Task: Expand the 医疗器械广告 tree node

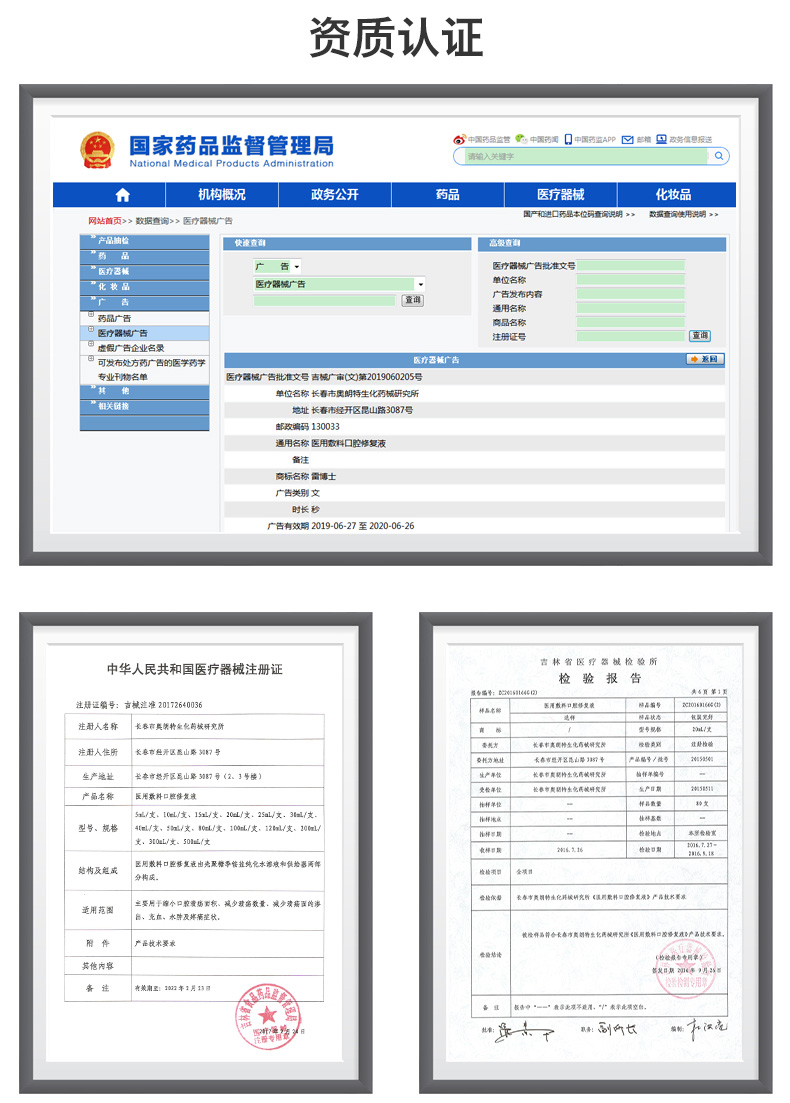Action: pos(91,329)
